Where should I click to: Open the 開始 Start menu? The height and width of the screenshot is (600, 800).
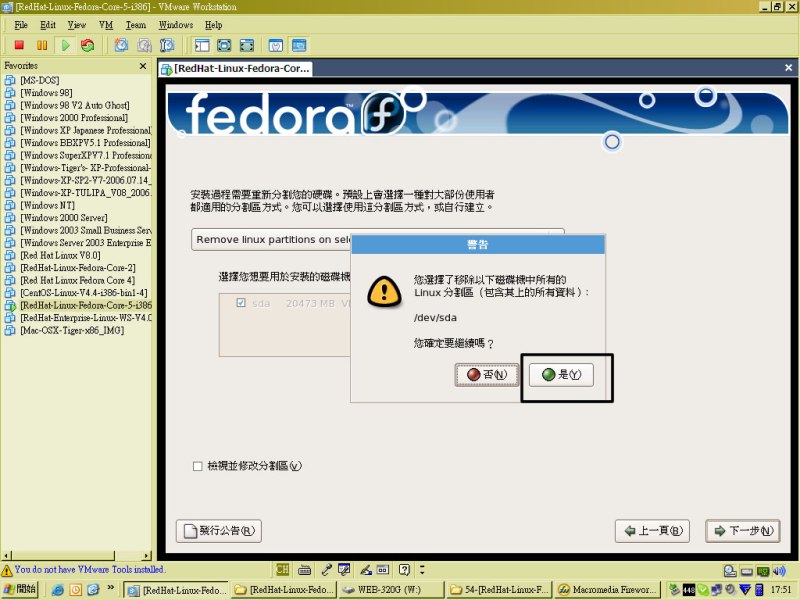20,589
